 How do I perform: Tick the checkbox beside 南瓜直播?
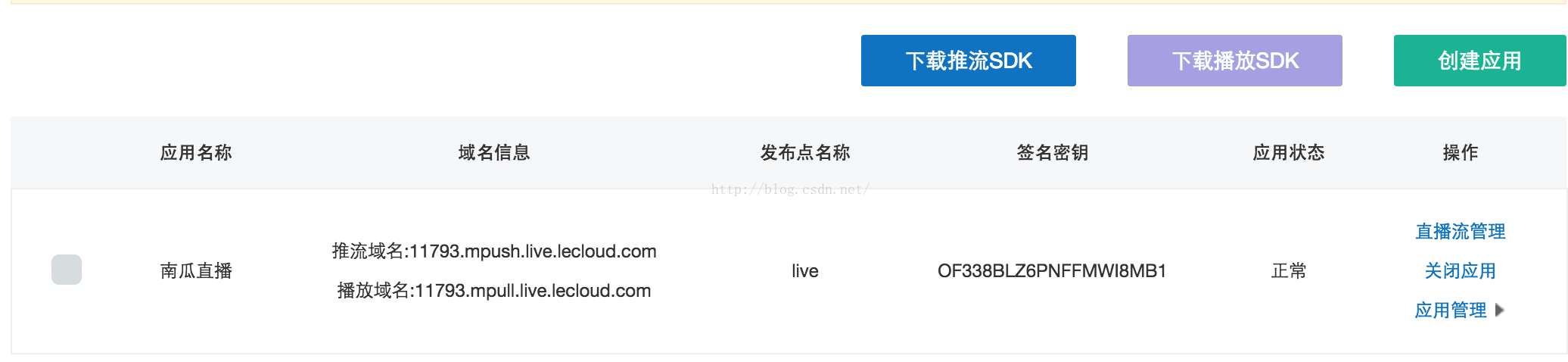pos(67,270)
